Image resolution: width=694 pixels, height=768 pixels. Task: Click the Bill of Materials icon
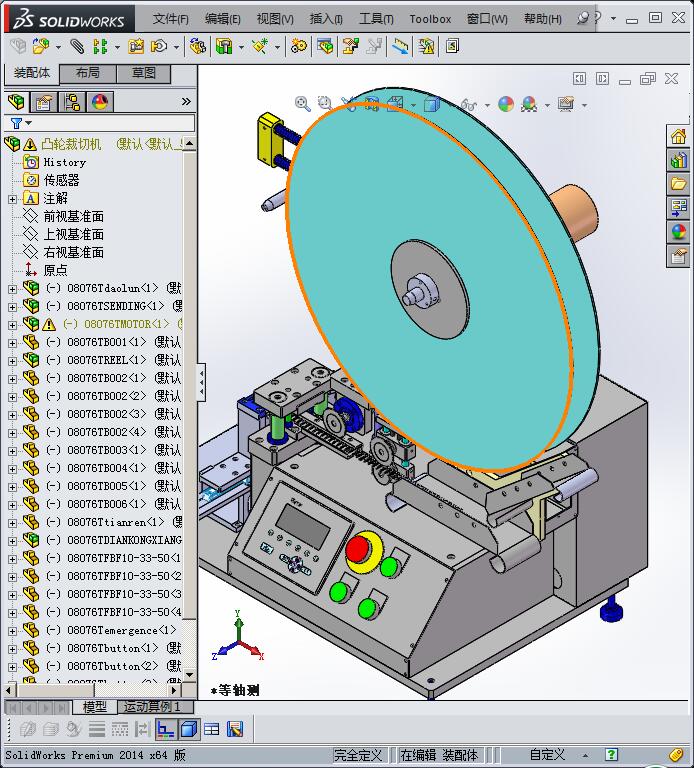pos(325,47)
